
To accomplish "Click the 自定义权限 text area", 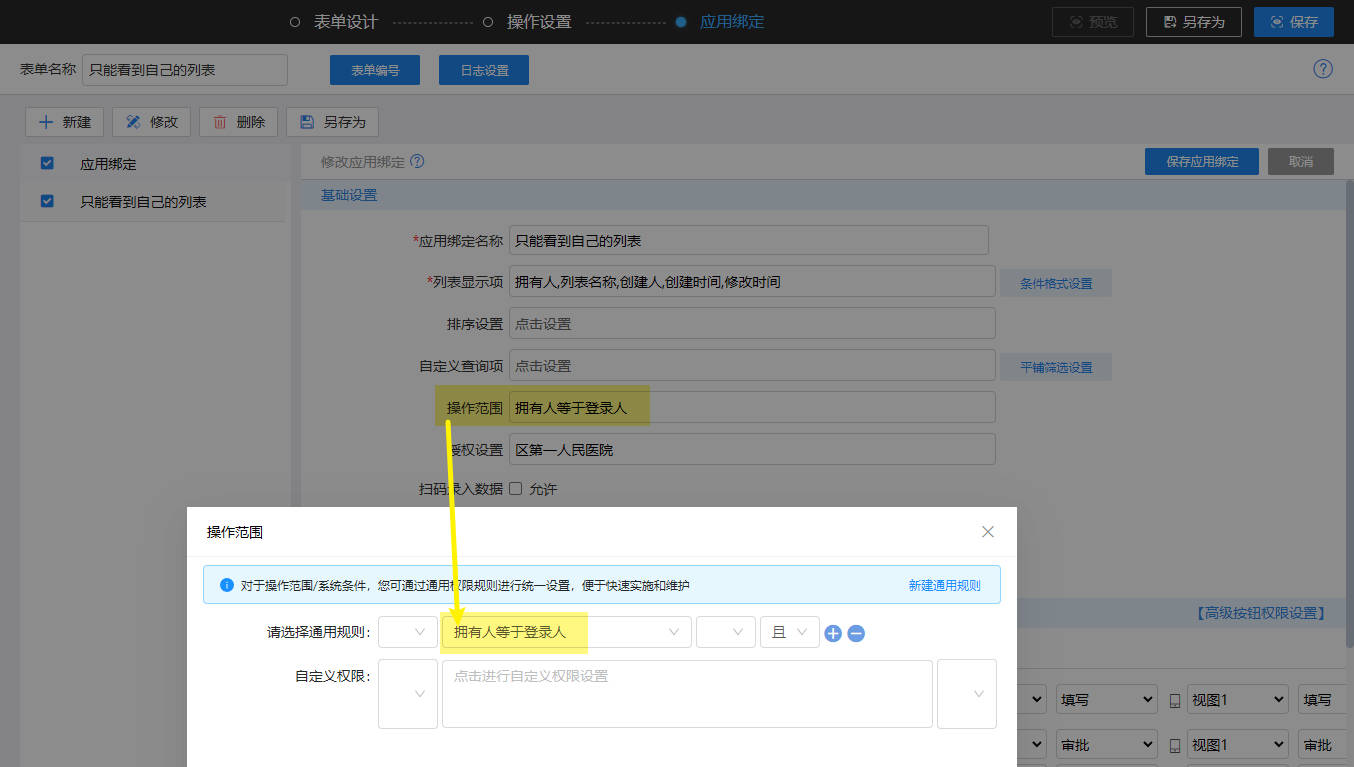I will tap(687, 693).
